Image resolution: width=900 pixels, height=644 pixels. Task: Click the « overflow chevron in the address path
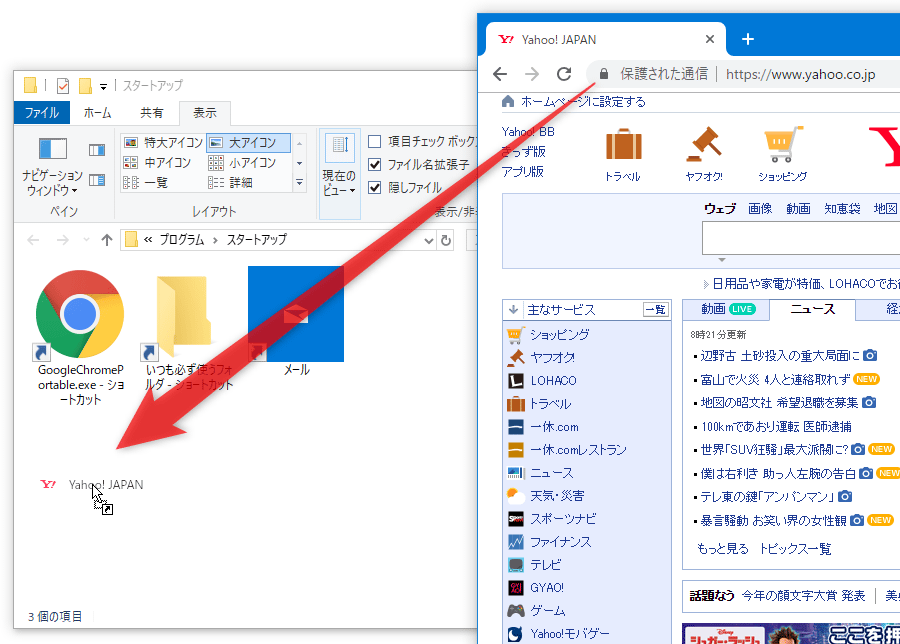click(148, 240)
